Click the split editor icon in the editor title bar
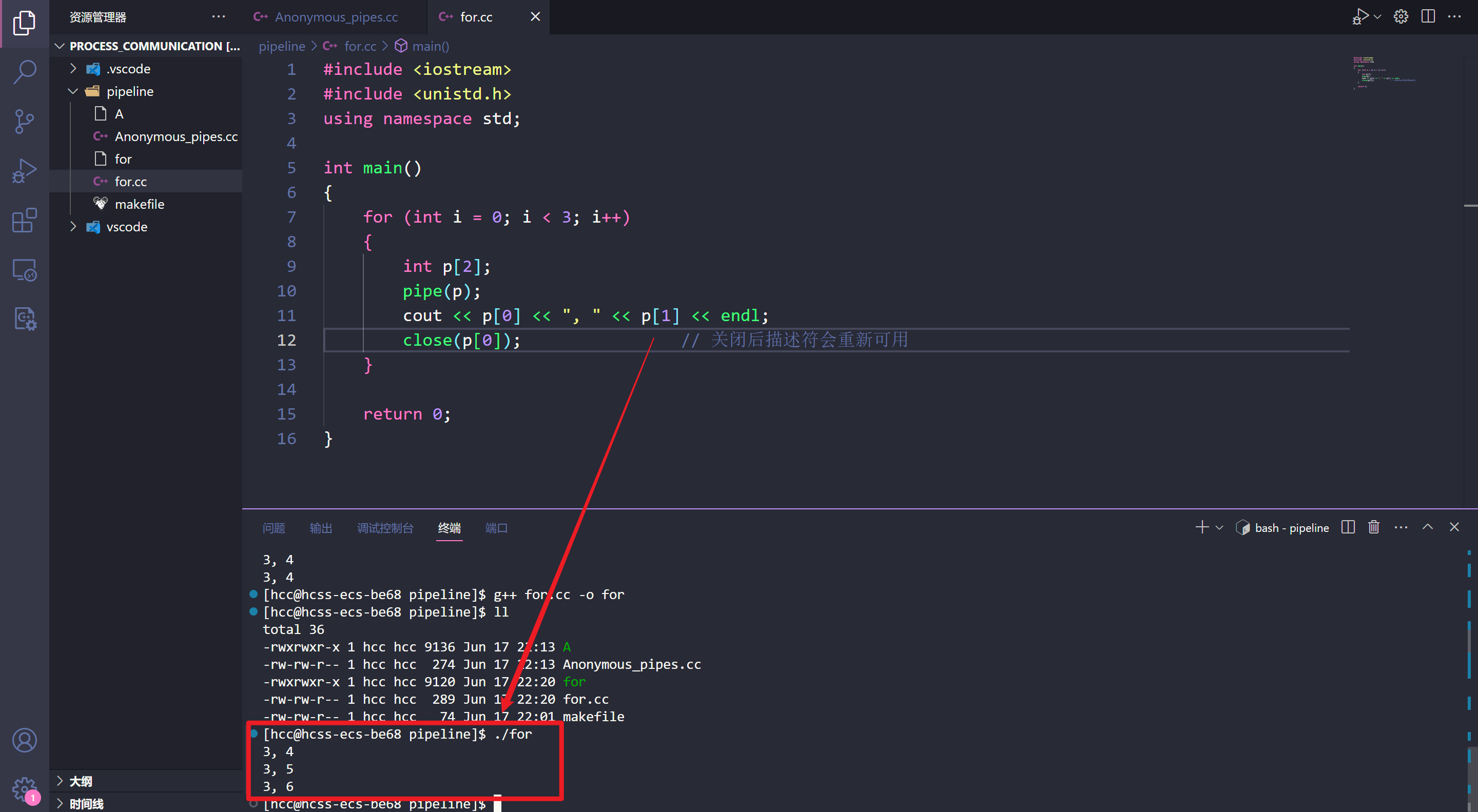Screen dimensions: 1478x812 point(1428,16)
